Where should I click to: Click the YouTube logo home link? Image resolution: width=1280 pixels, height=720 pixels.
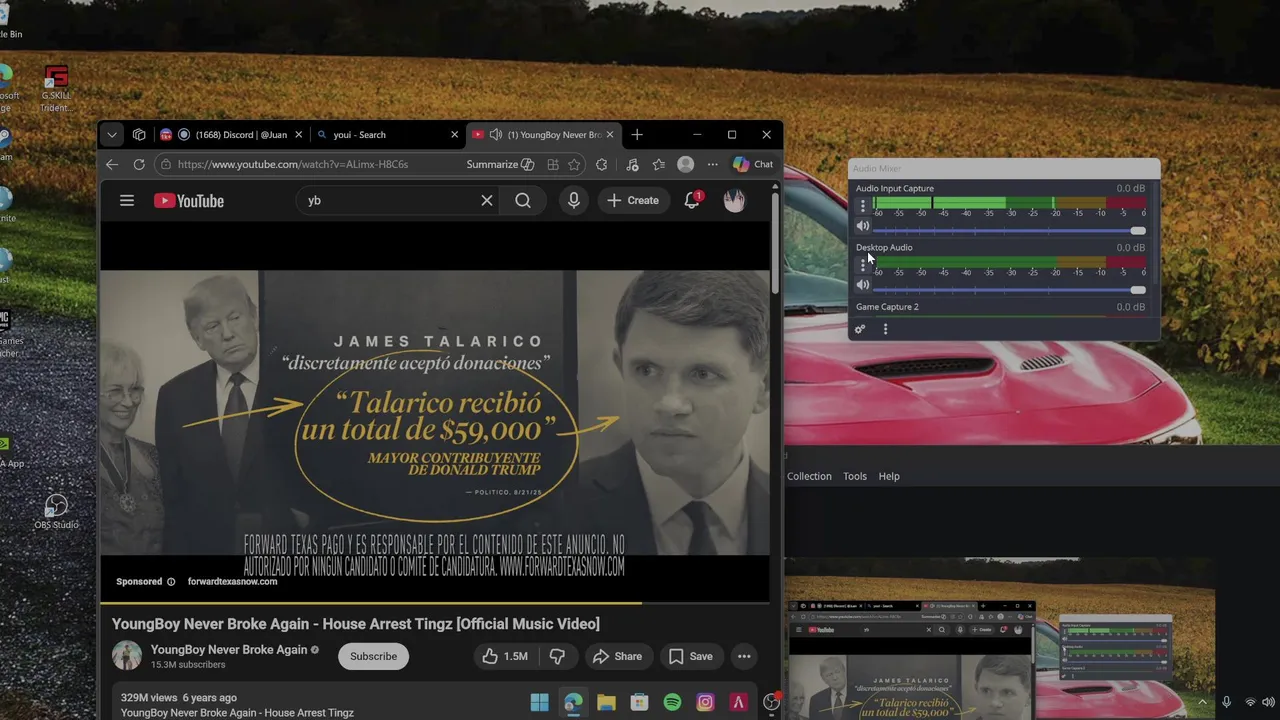click(x=189, y=201)
